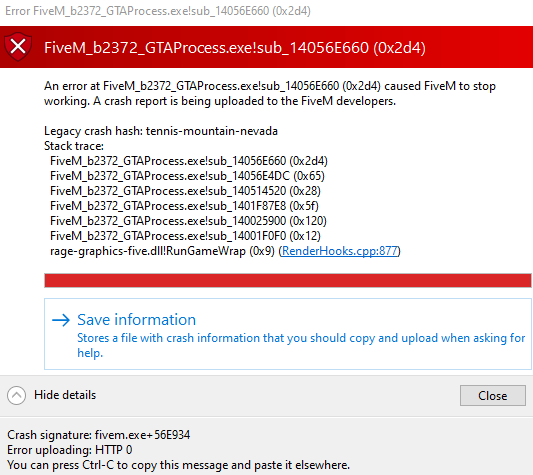Click the red header error title
The height and width of the screenshot is (475, 533).
click(235, 48)
